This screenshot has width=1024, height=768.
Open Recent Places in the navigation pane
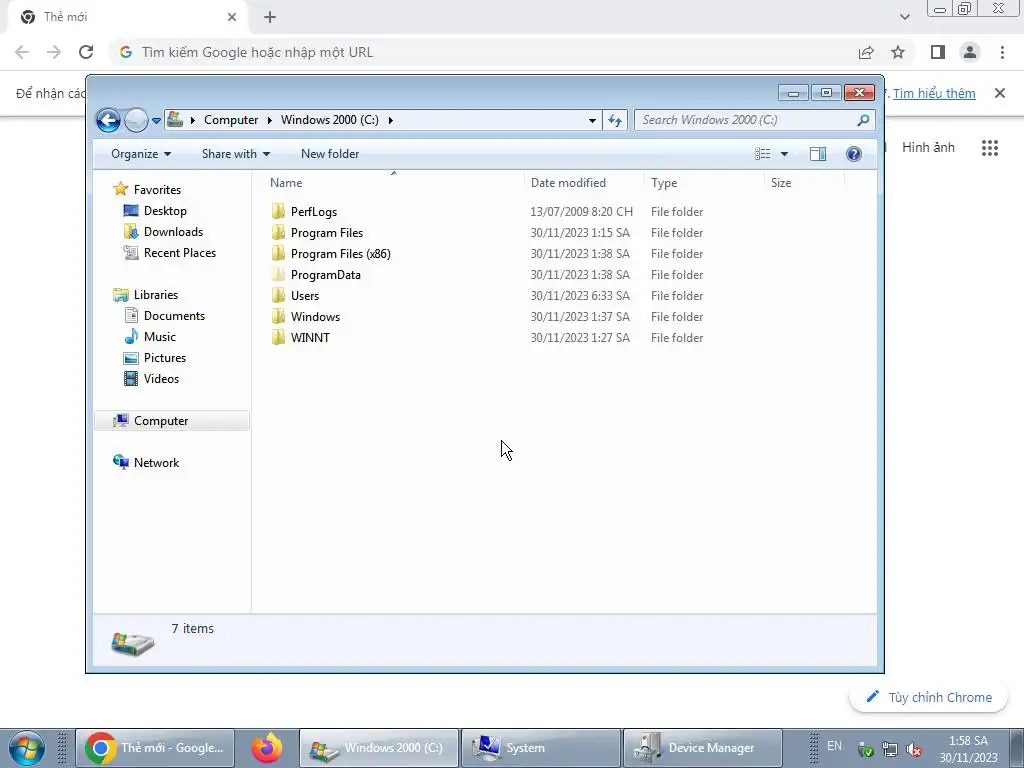pyautogui.click(x=180, y=253)
